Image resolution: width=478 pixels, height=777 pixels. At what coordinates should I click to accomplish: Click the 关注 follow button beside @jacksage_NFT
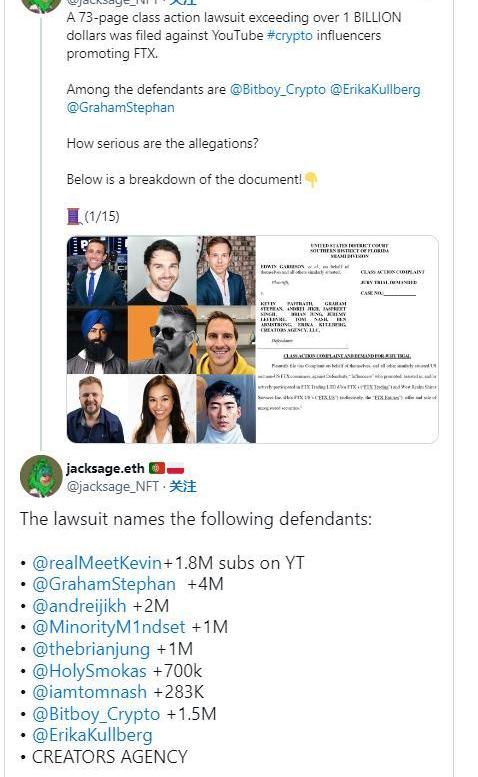pyautogui.click(x=183, y=487)
